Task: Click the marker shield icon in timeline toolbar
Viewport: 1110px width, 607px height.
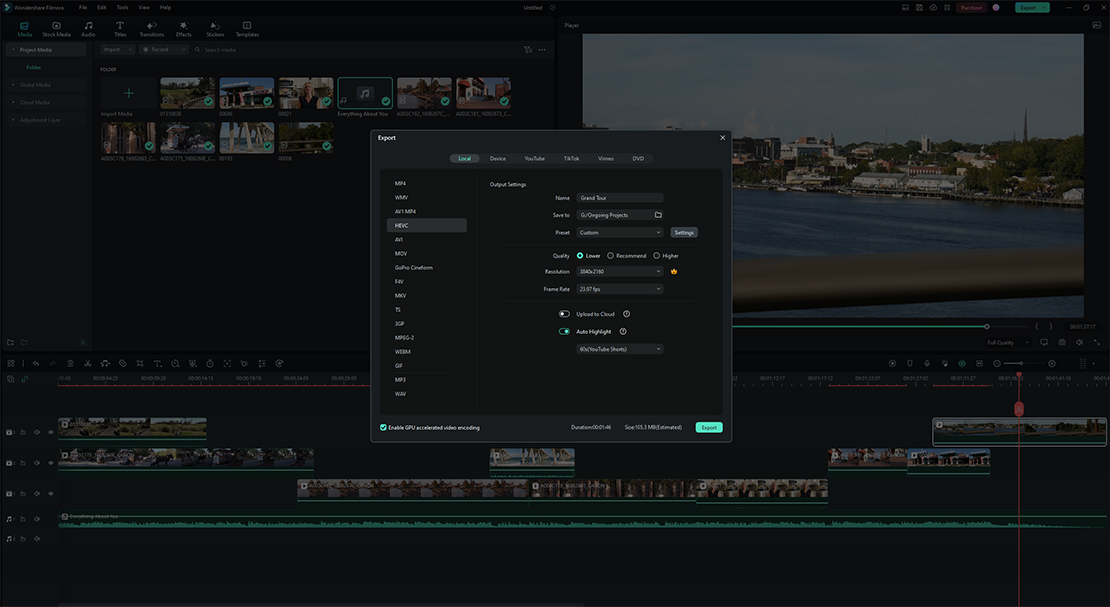Action: tap(910, 363)
